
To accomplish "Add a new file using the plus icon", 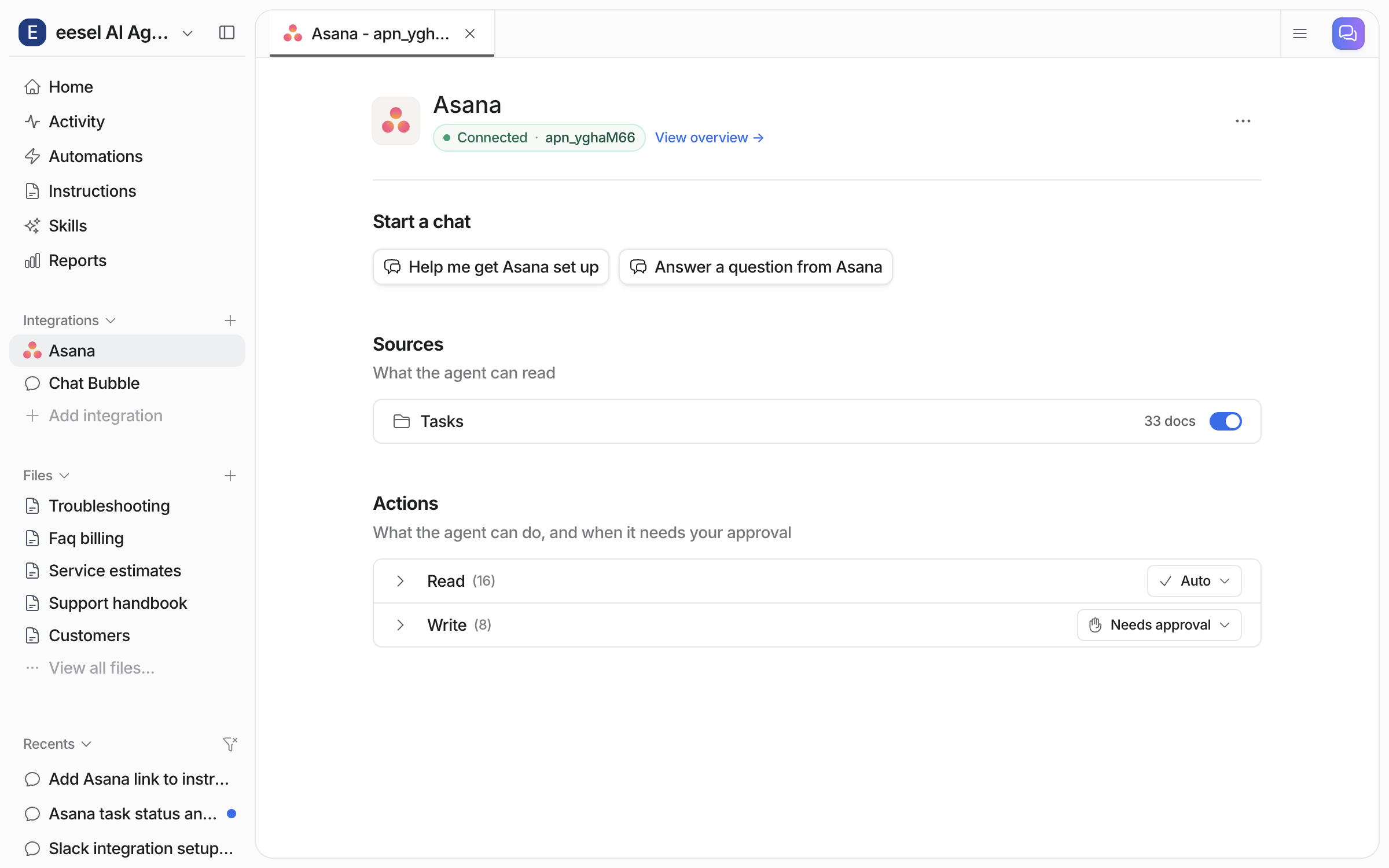I will pos(230,476).
